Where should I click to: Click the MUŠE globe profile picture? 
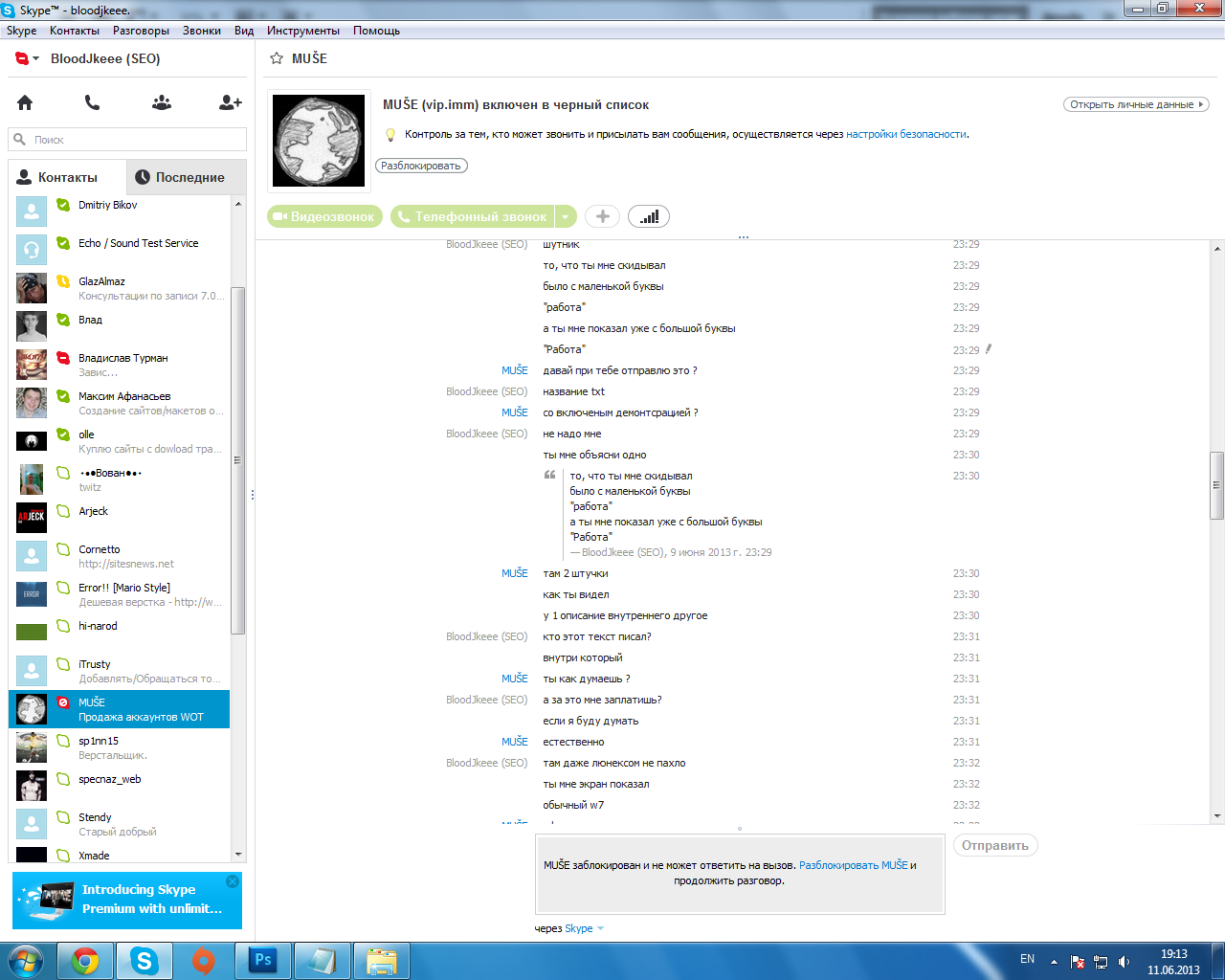tap(319, 141)
